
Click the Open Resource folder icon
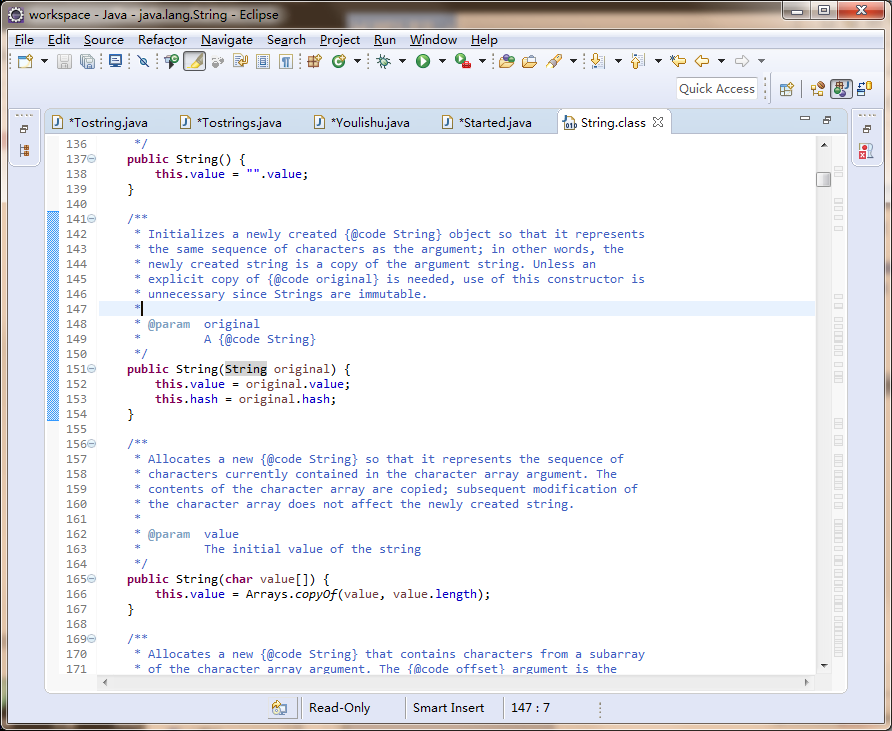[x=530, y=61]
